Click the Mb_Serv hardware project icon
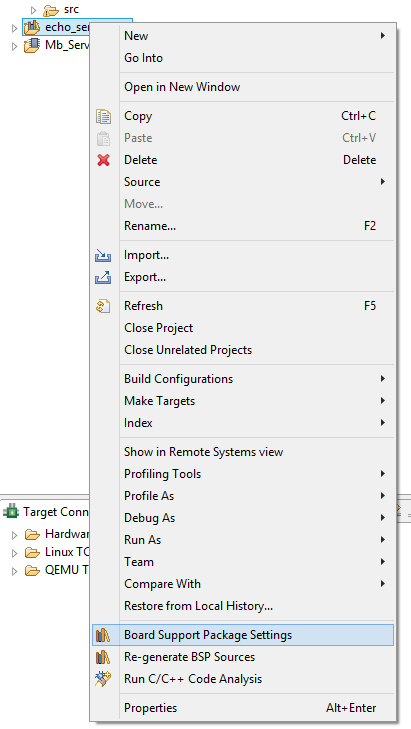 pos(32,46)
